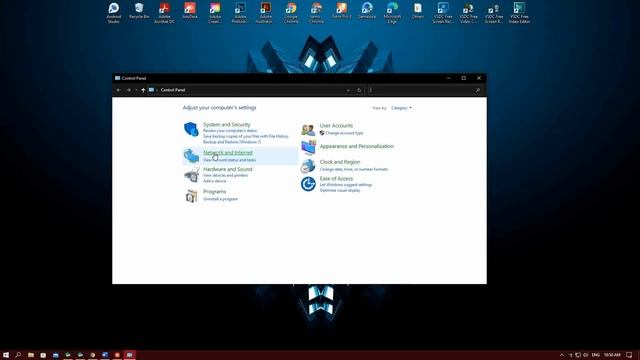Click the Clock and Region heading link
Image resolution: width=640 pixels, height=360 pixels.
(340, 162)
